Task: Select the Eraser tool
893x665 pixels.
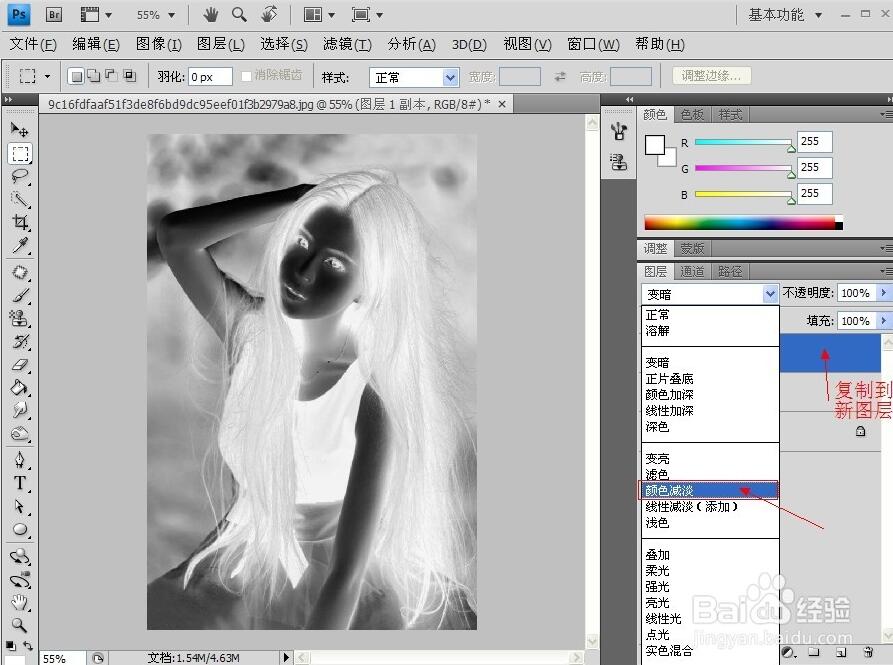Action: click(20, 364)
